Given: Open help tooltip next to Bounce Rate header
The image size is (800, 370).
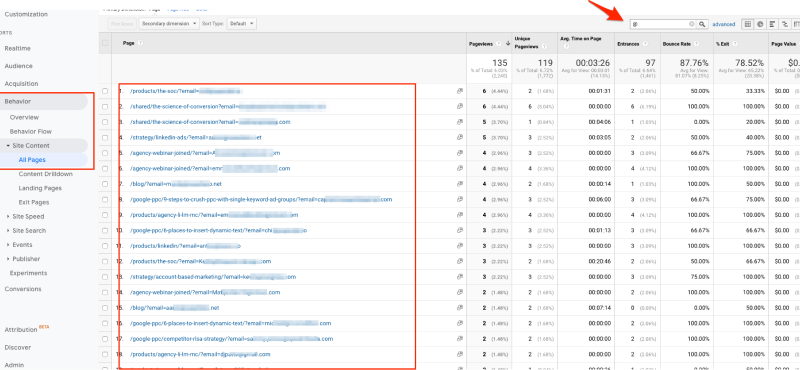Looking at the screenshot, I should 697,44.
